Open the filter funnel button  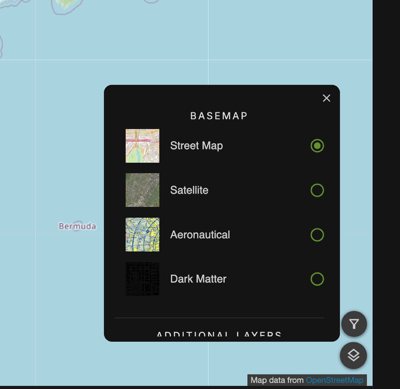[x=354, y=324]
